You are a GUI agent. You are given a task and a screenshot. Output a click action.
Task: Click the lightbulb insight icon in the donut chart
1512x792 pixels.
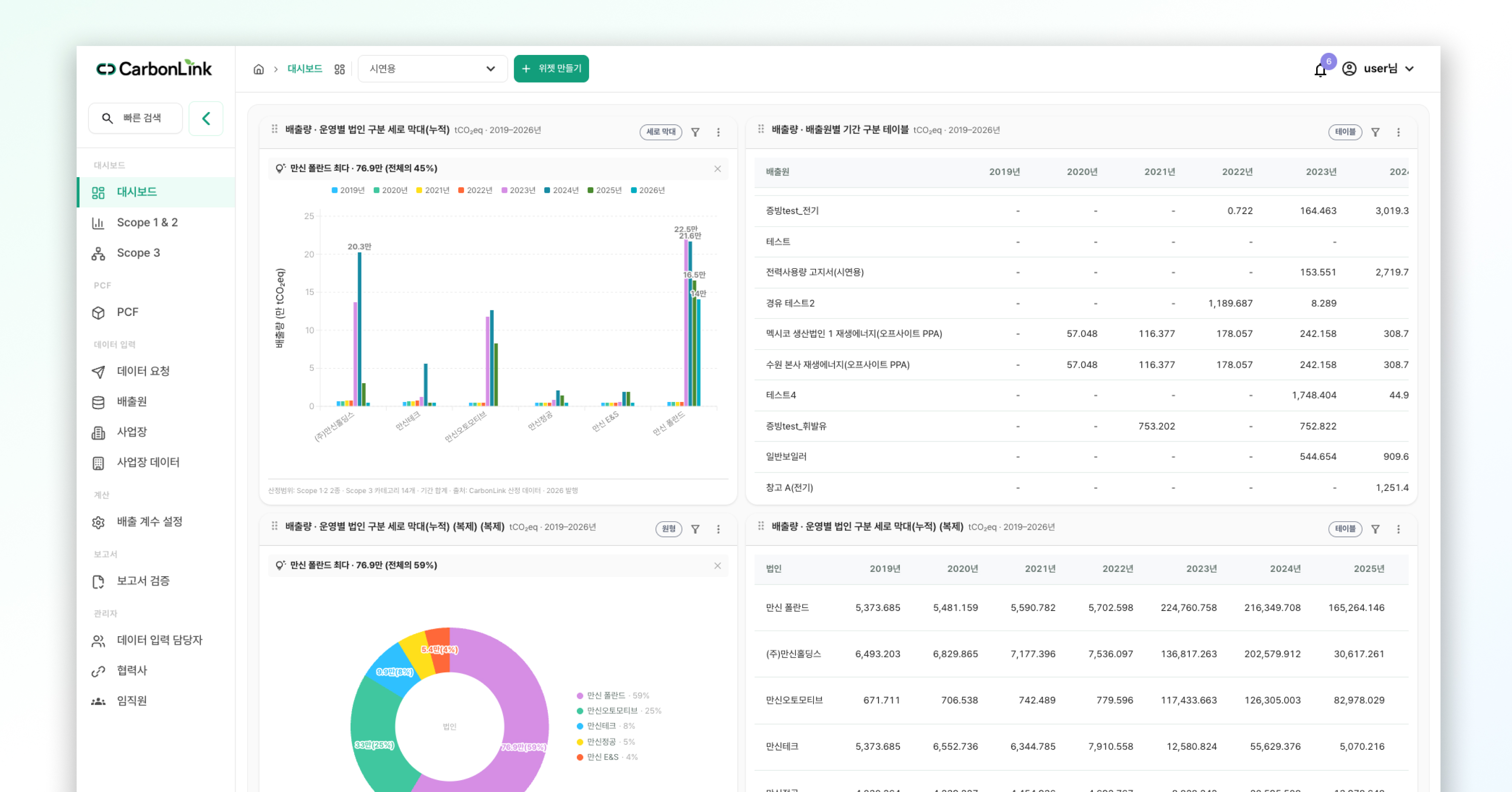click(x=281, y=565)
